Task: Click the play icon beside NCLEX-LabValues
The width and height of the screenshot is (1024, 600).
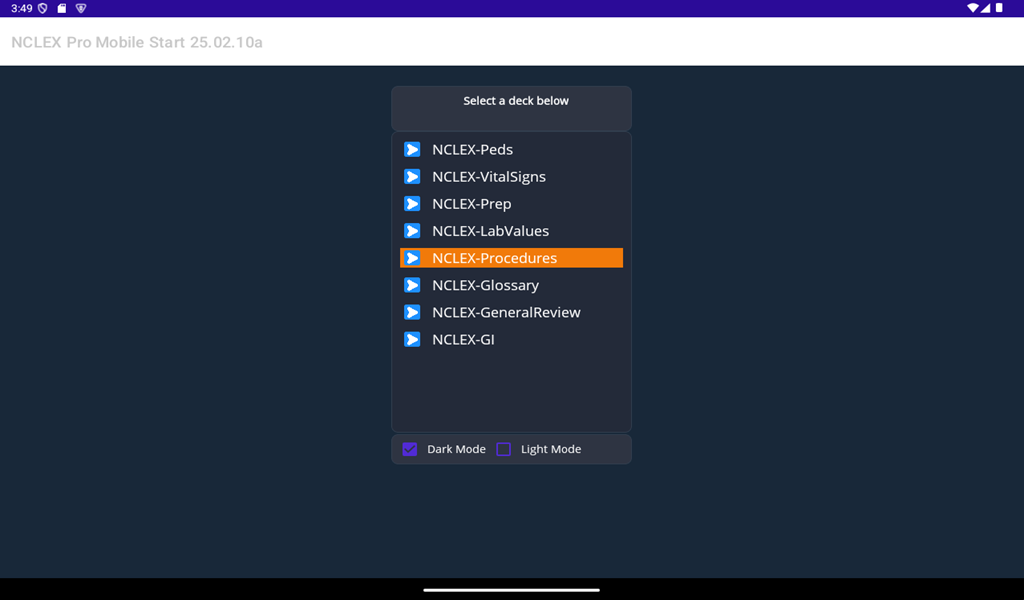Action: (412, 231)
